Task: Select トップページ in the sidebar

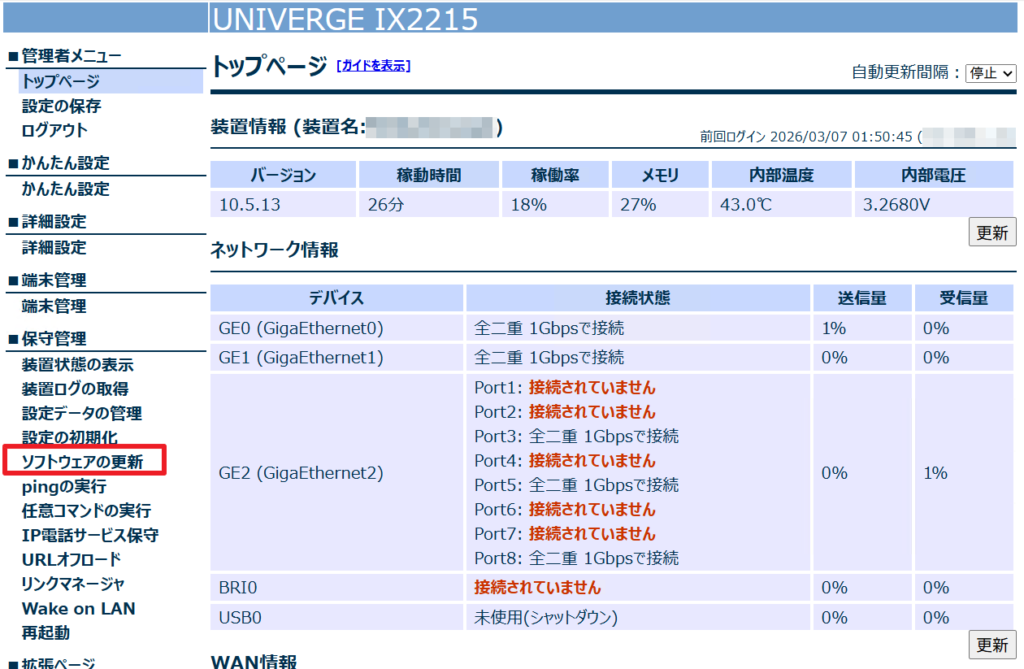Action: coord(60,82)
